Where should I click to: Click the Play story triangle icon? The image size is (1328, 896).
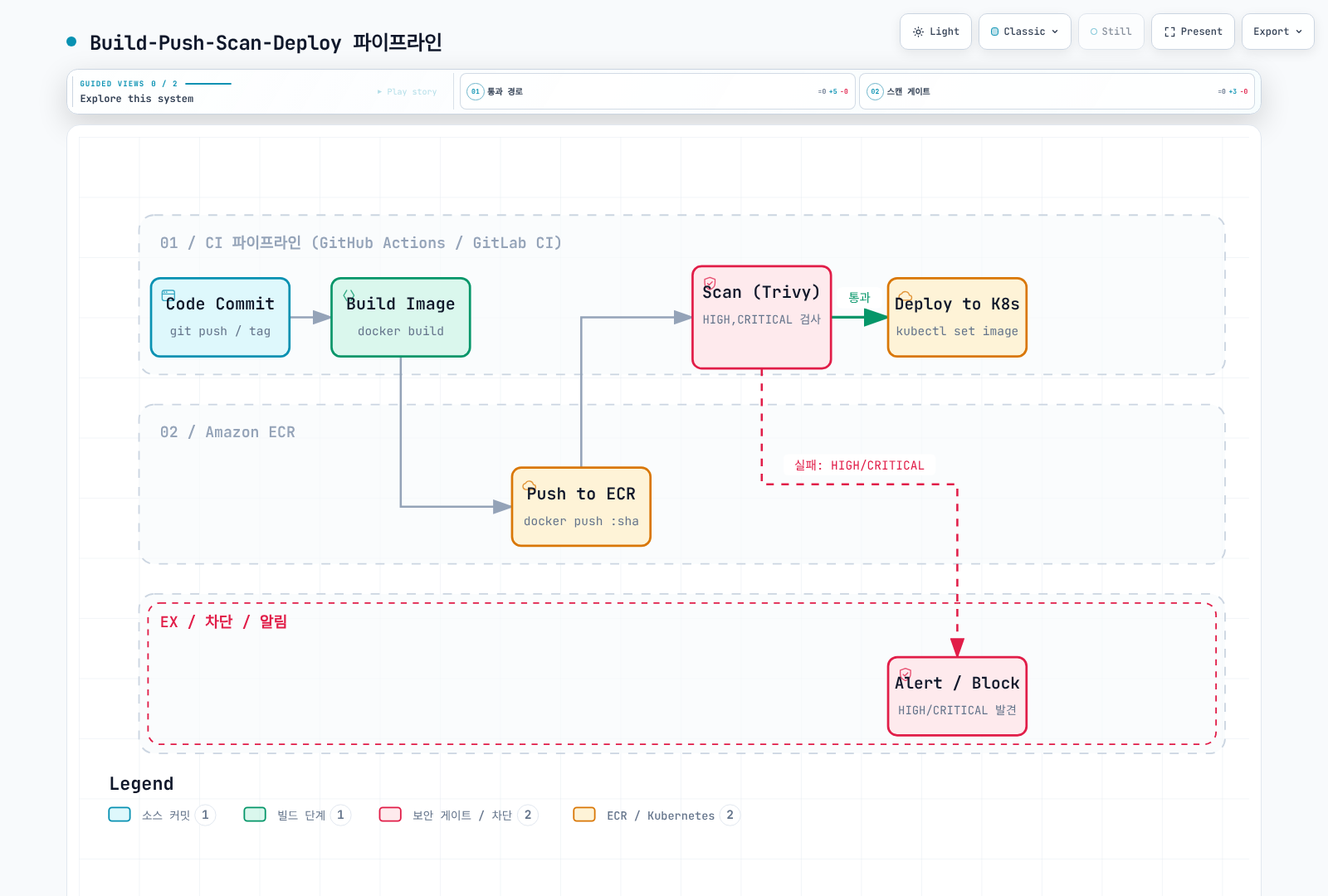coord(380,92)
